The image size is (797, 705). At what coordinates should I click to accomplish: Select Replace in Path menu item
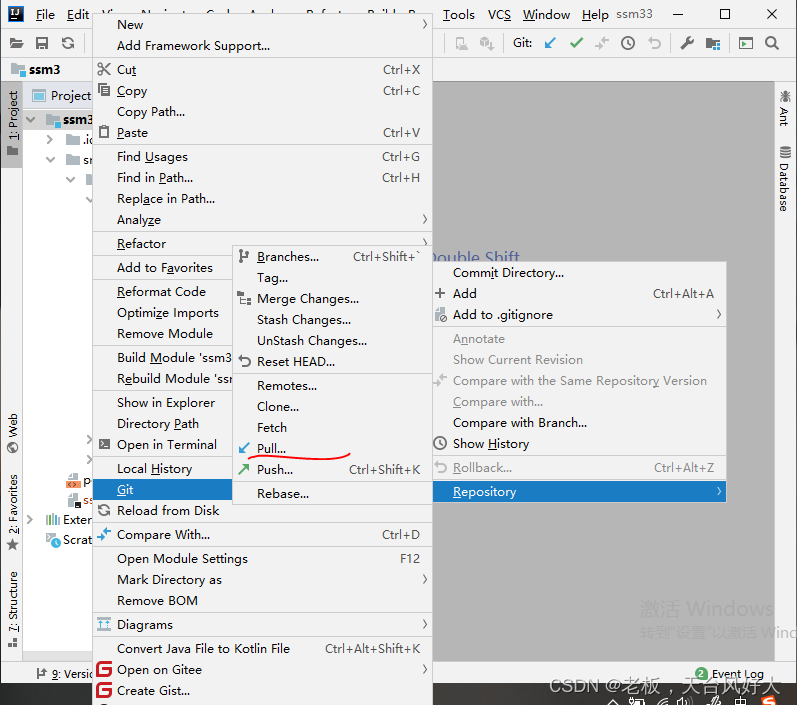pos(262,199)
